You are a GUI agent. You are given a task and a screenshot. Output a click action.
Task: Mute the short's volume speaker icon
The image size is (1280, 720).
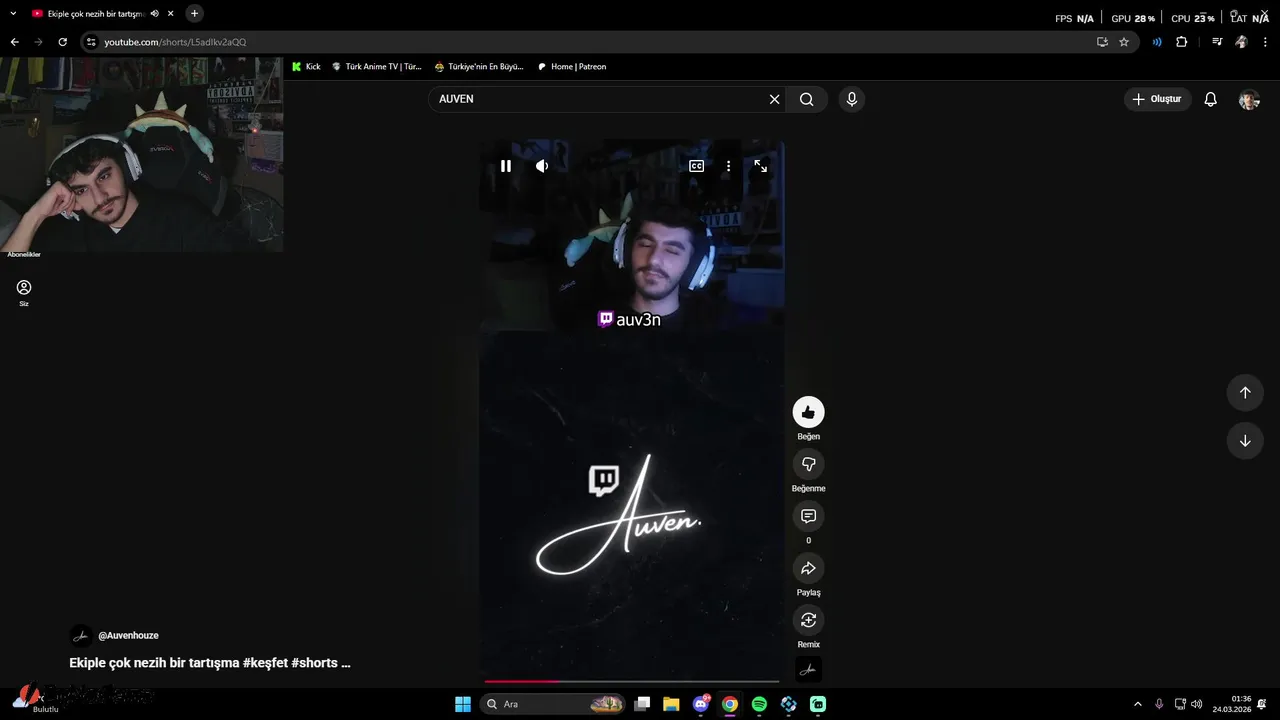point(542,166)
